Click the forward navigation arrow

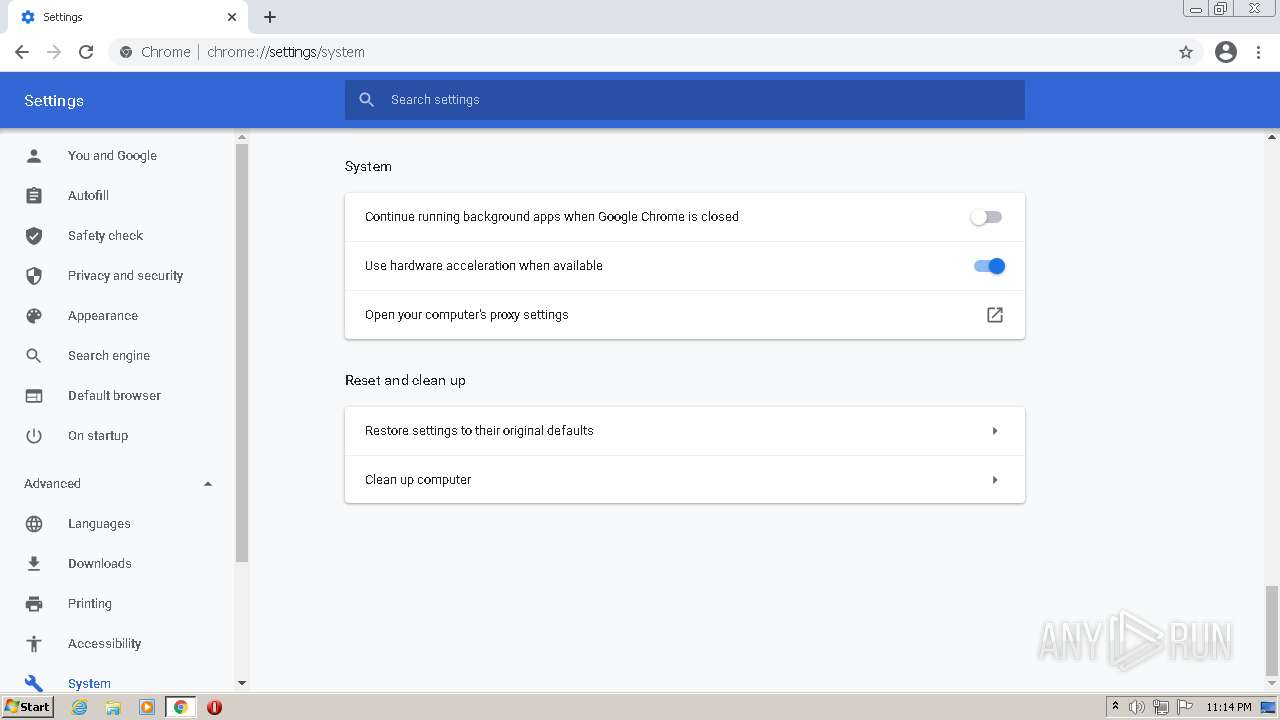[x=54, y=52]
